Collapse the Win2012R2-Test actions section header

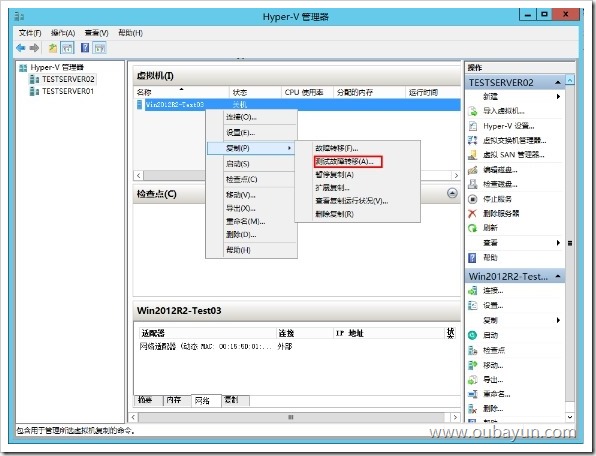558,276
